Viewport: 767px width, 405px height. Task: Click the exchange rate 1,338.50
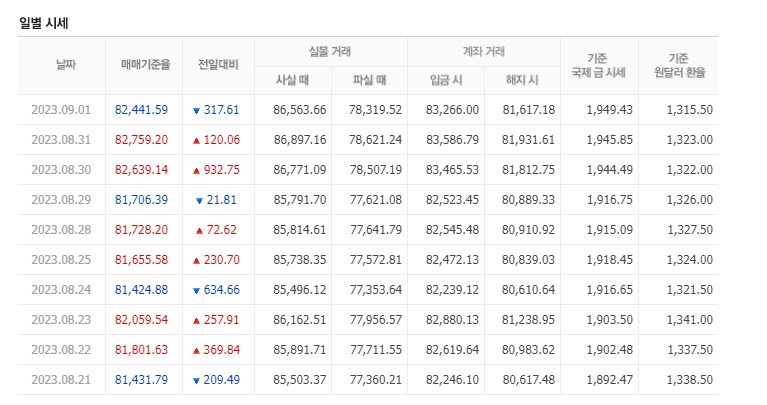[x=690, y=380]
